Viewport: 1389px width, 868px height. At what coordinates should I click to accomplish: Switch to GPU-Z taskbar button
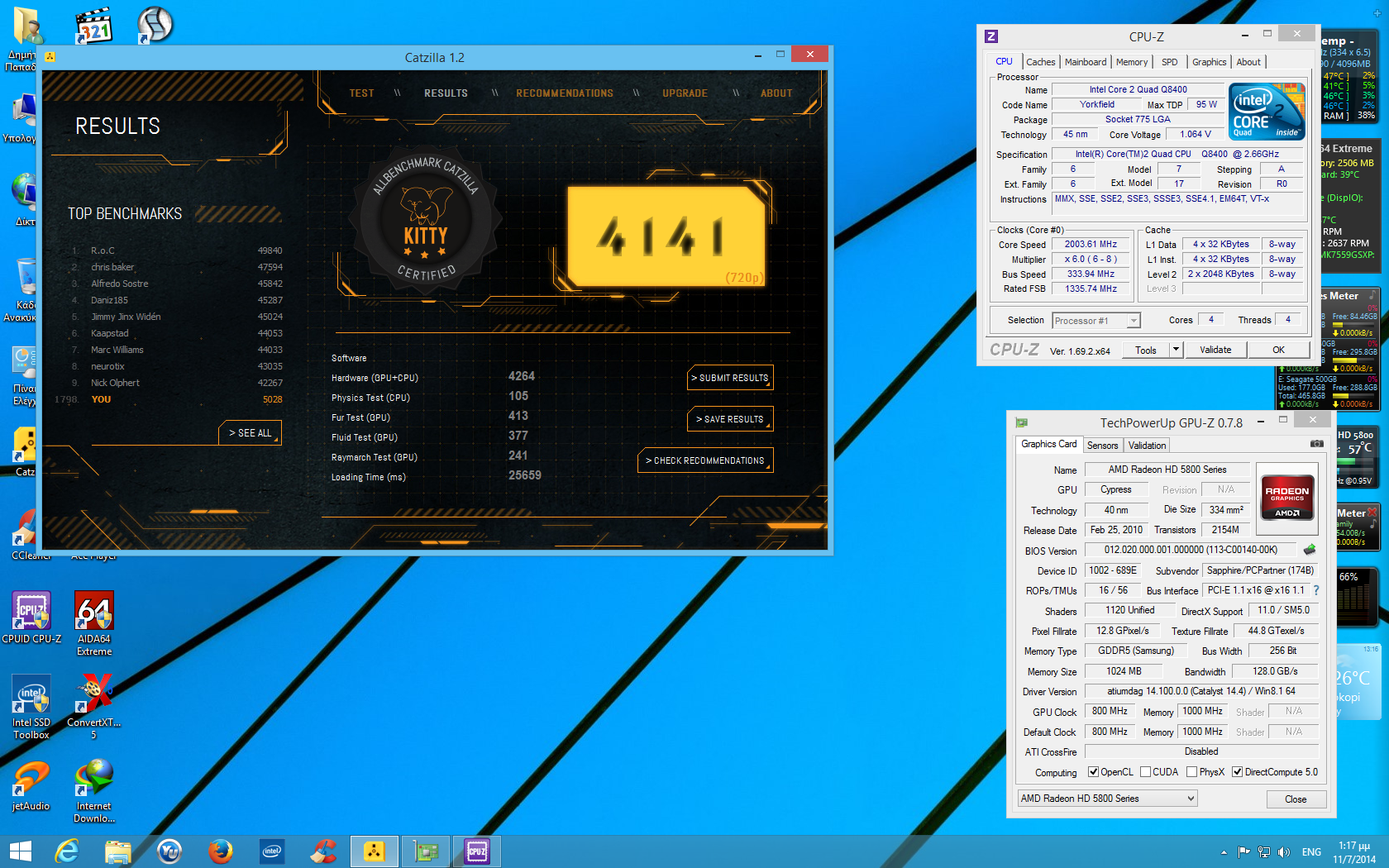pyautogui.click(x=426, y=851)
